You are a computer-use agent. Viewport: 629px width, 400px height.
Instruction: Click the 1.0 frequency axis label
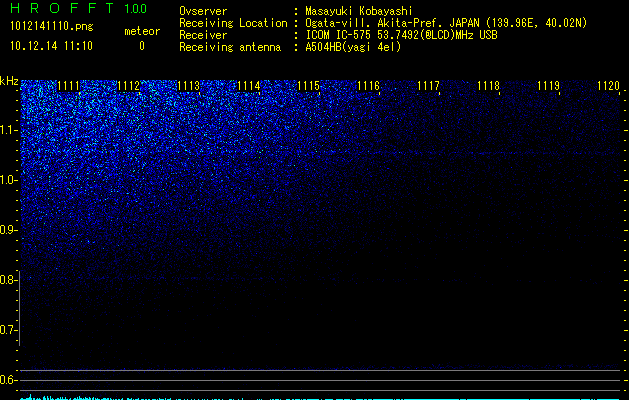pos(8,180)
